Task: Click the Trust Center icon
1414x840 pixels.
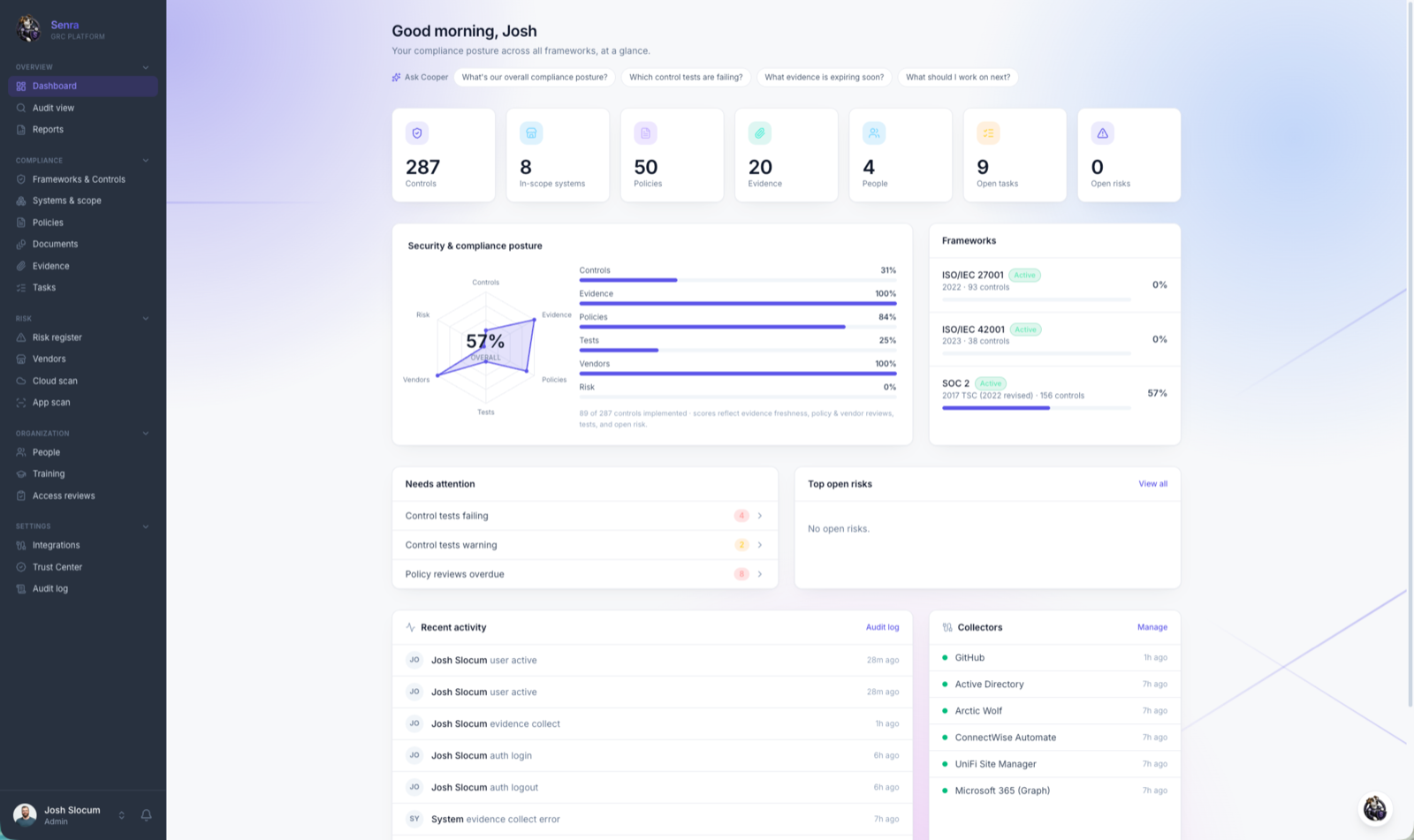Action: pyautogui.click(x=21, y=567)
